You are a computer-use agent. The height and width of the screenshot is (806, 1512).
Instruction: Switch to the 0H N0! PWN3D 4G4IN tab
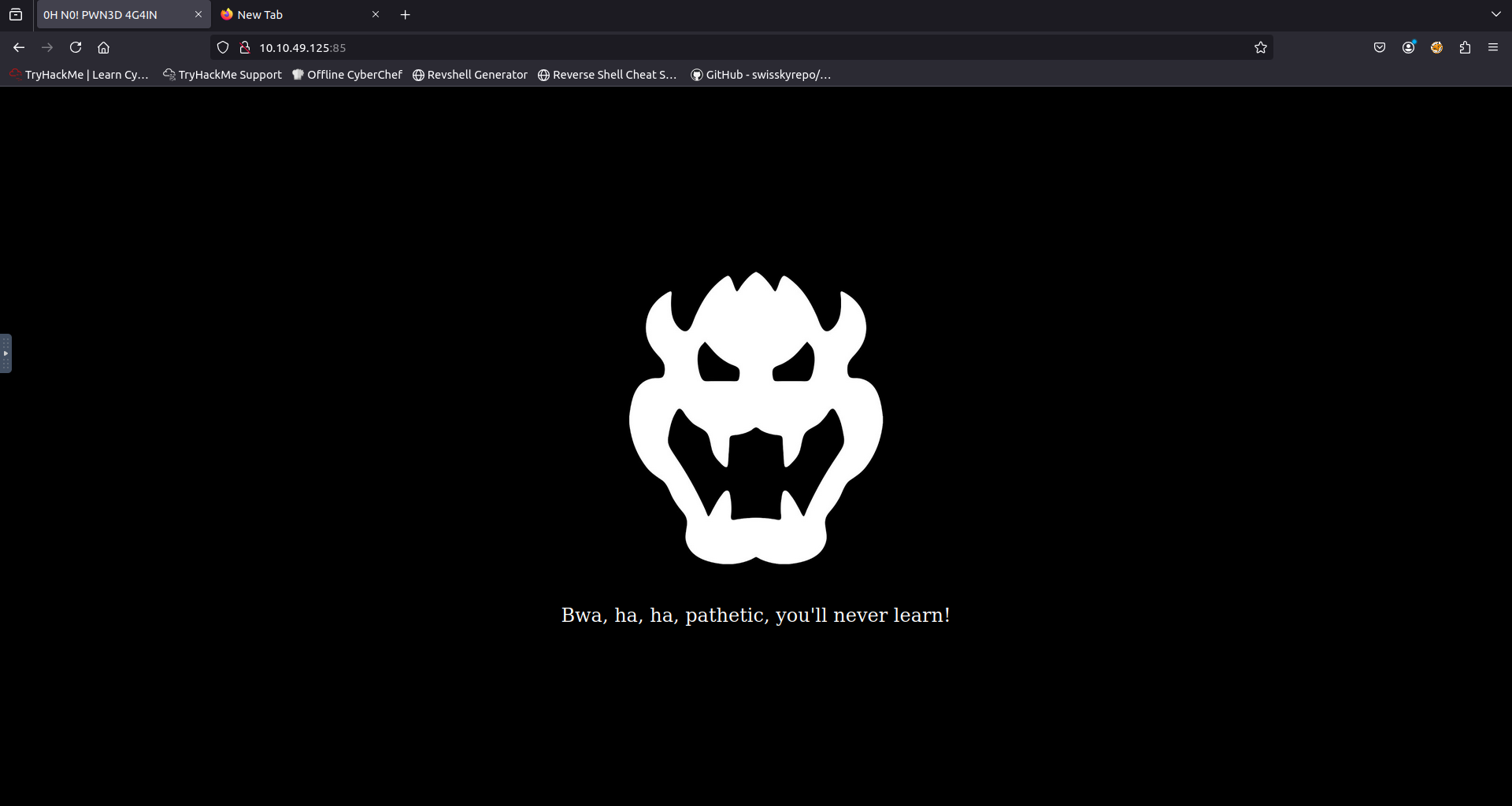click(x=123, y=14)
